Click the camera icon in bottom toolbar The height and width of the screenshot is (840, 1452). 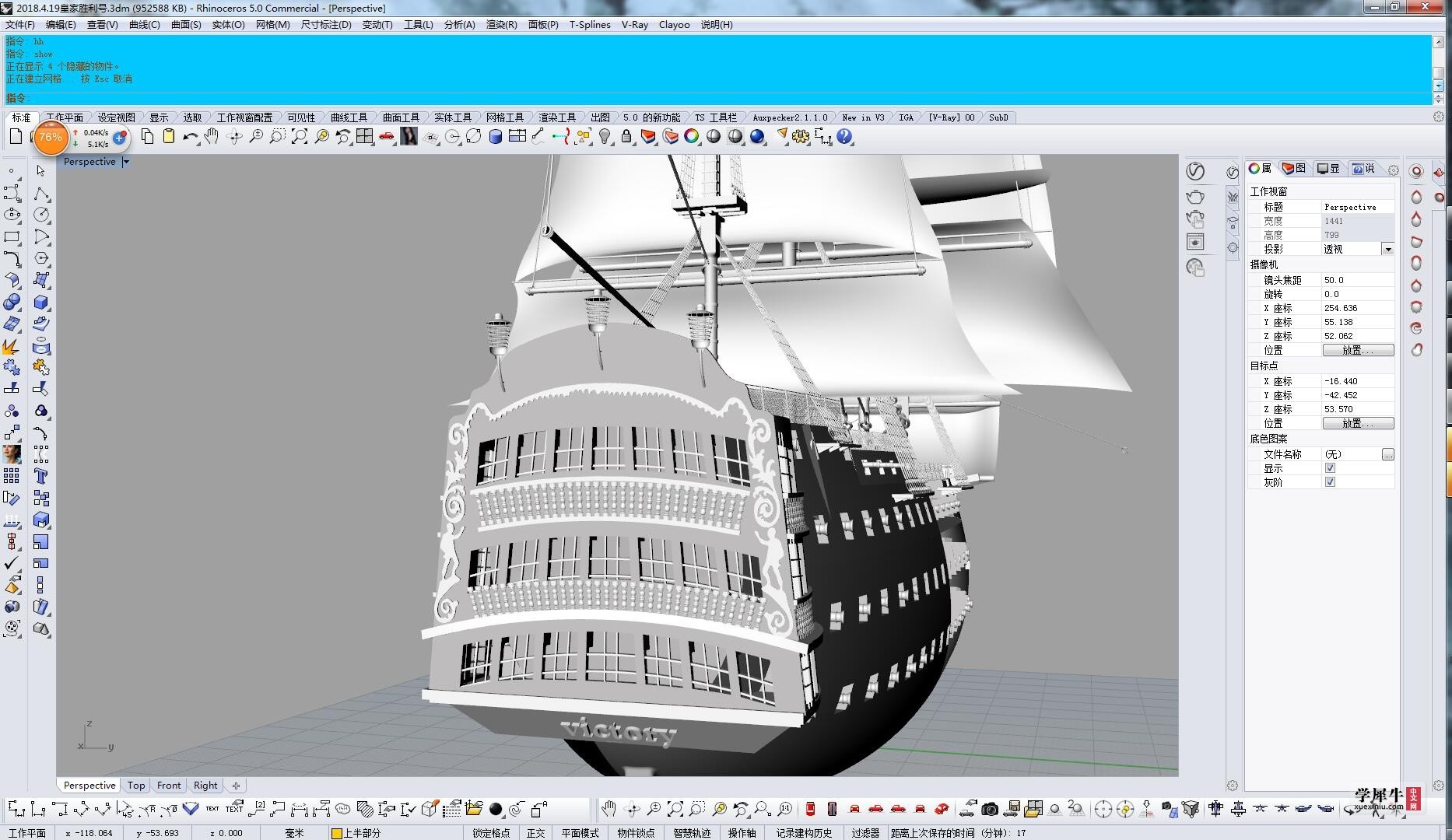click(989, 810)
